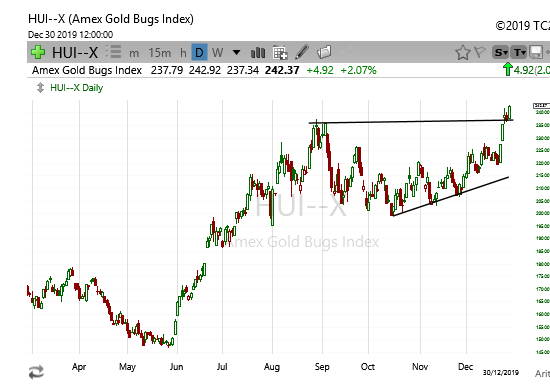Click the Apr label on time axis
This screenshot has width=550, height=385.
[79, 367]
